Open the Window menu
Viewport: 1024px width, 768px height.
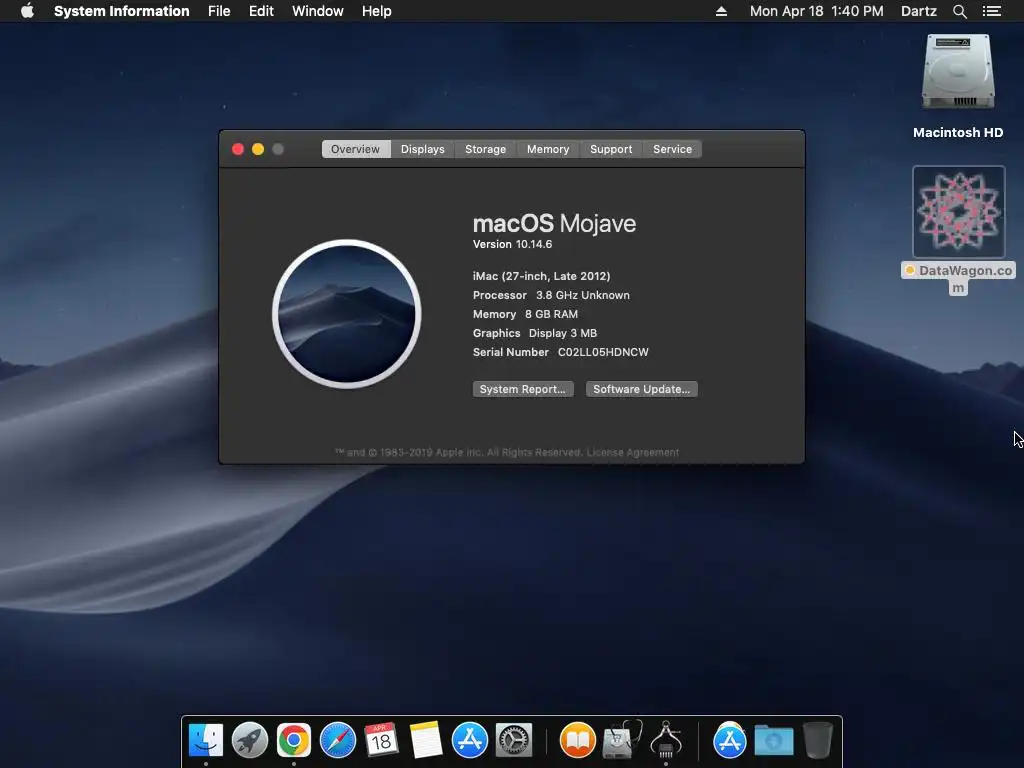coord(317,11)
